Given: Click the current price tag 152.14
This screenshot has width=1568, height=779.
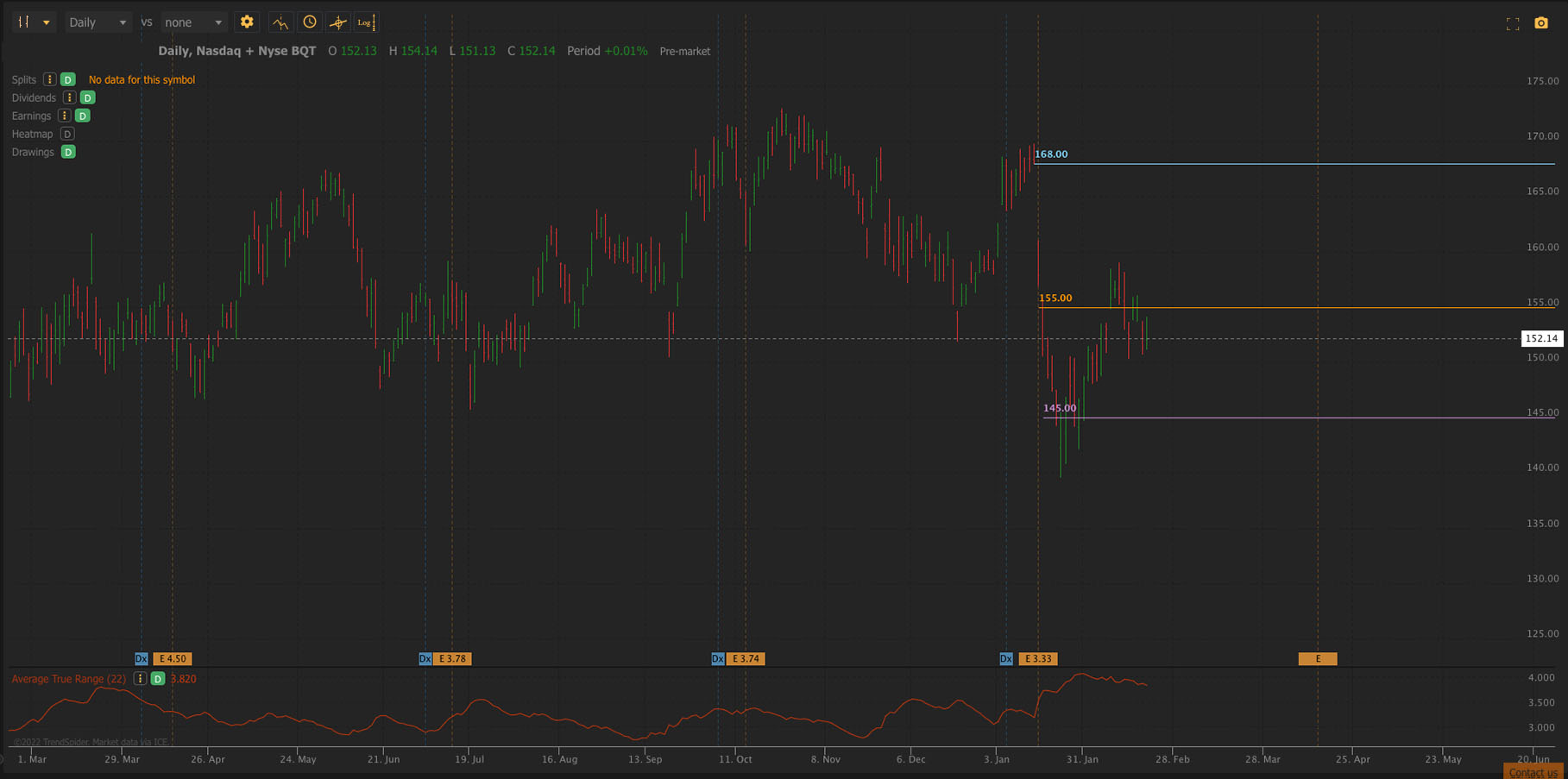Looking at the screenshot, I should [x=1541, y=338].
